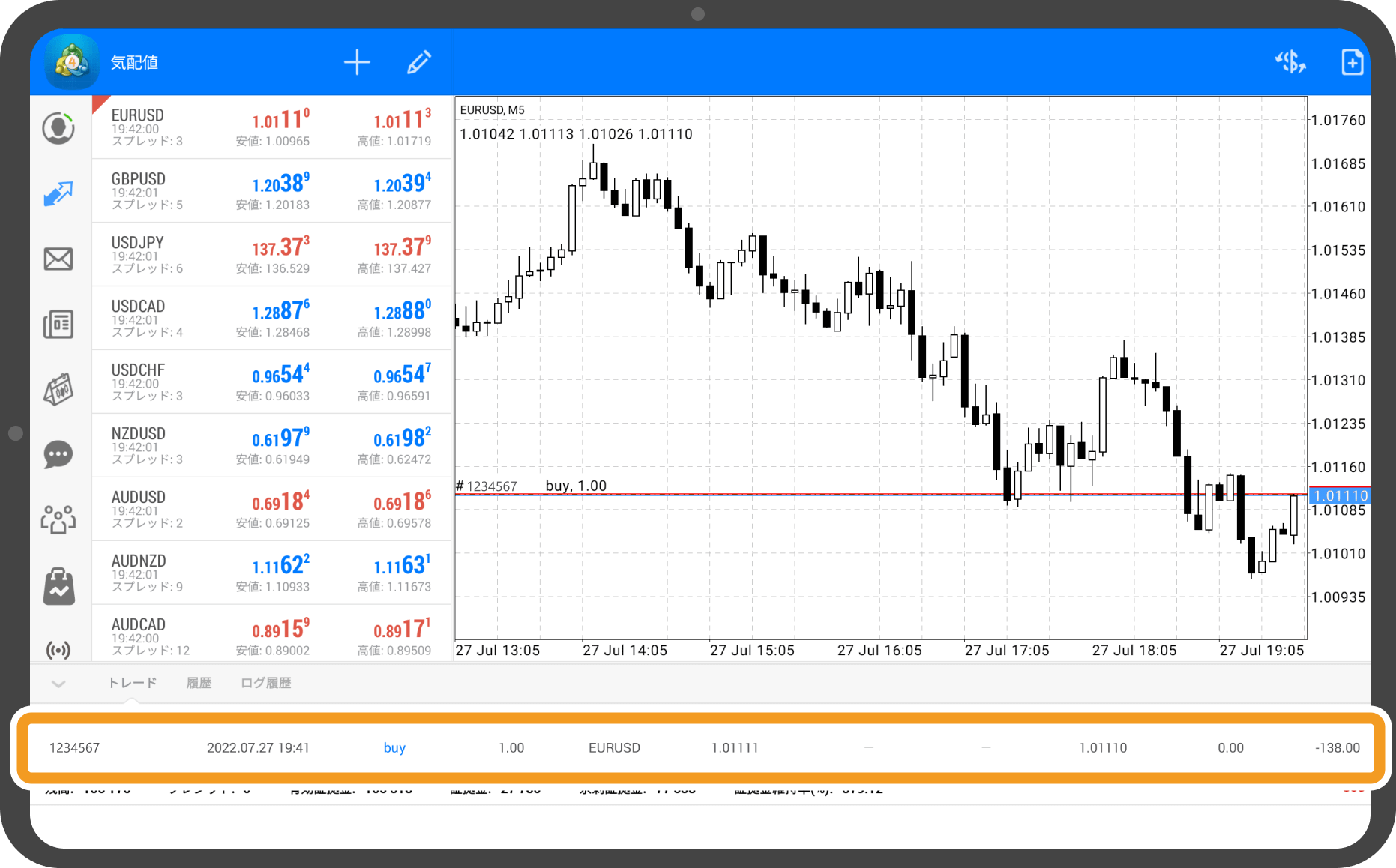Switch to the 履歴 tab

[x=199, y=683]
